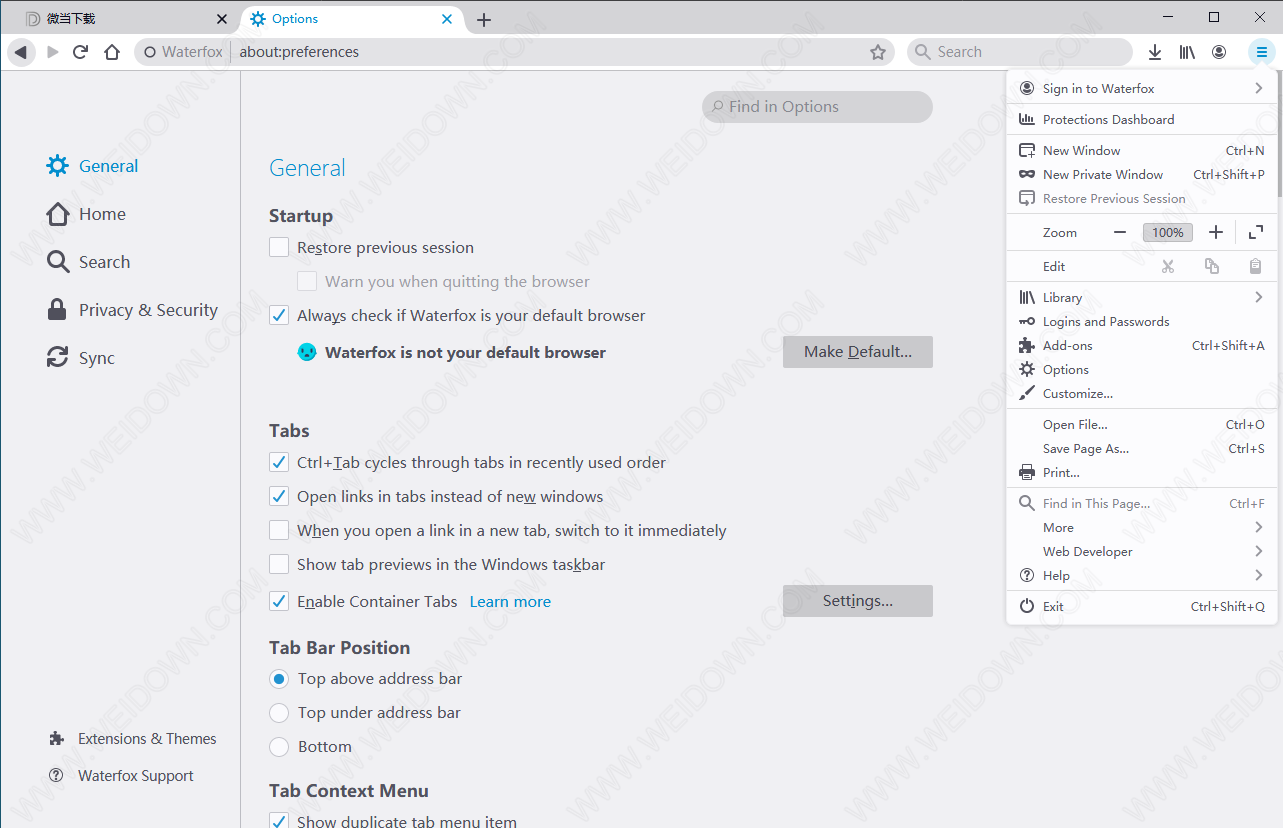Open Protections Dashboard menu item
This screenshot has width=1283, height=828.
tap(1142, 119)
